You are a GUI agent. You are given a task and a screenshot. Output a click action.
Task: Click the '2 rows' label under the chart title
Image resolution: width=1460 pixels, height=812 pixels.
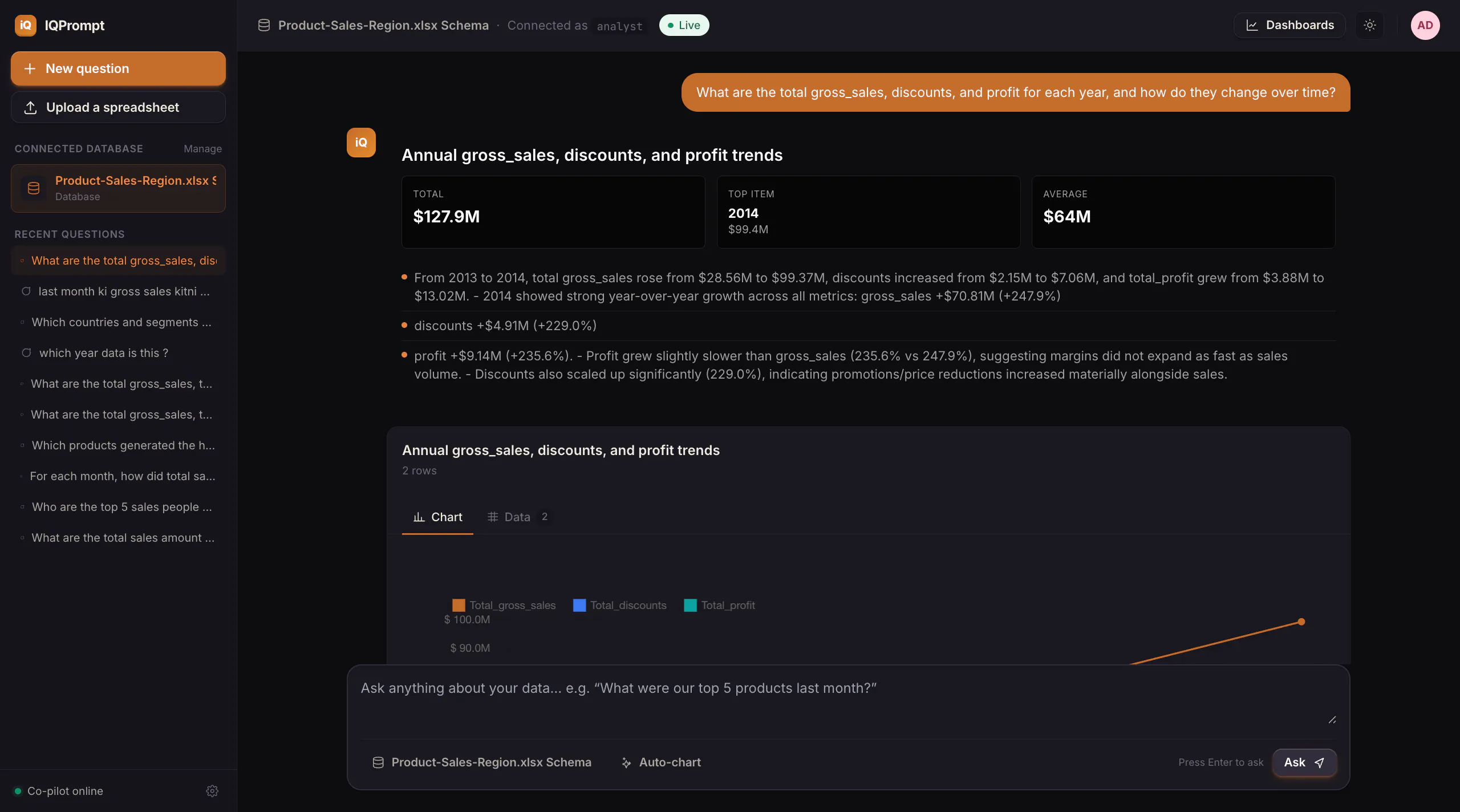(x=419, y=470)
